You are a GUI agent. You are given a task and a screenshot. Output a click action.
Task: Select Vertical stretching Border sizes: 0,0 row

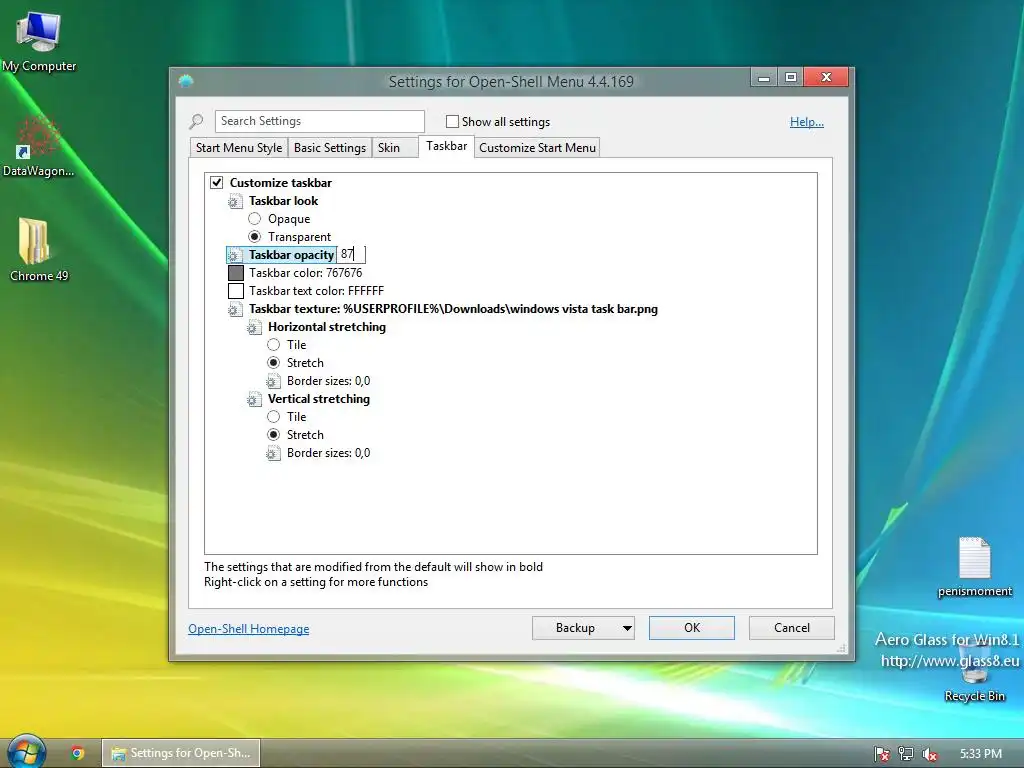pos(328,453)
